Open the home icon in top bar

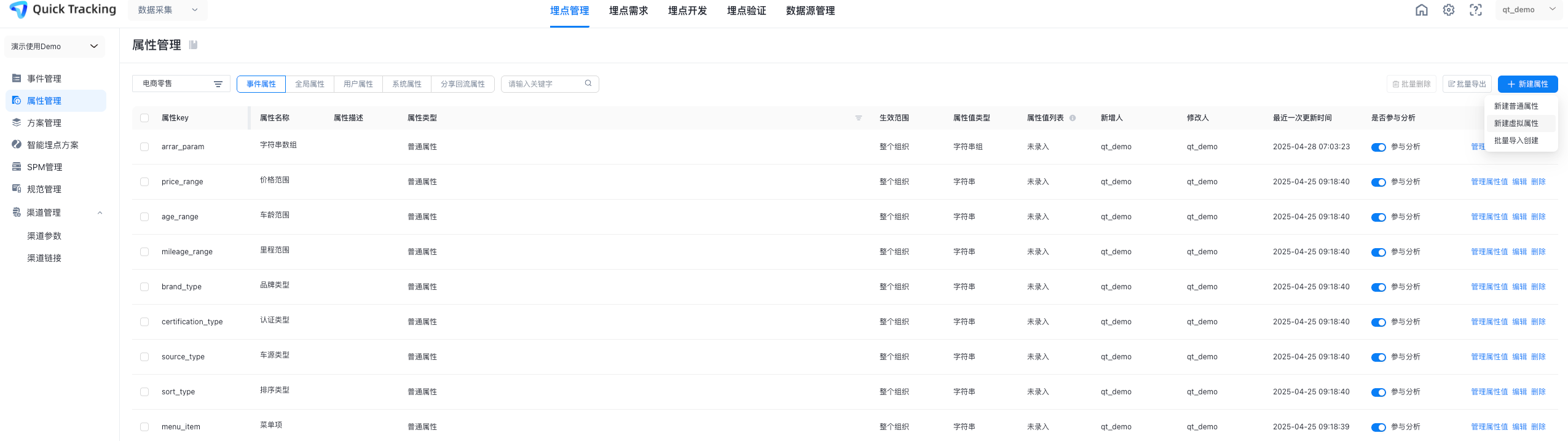pyautogui.click(x=1422, y=10)
